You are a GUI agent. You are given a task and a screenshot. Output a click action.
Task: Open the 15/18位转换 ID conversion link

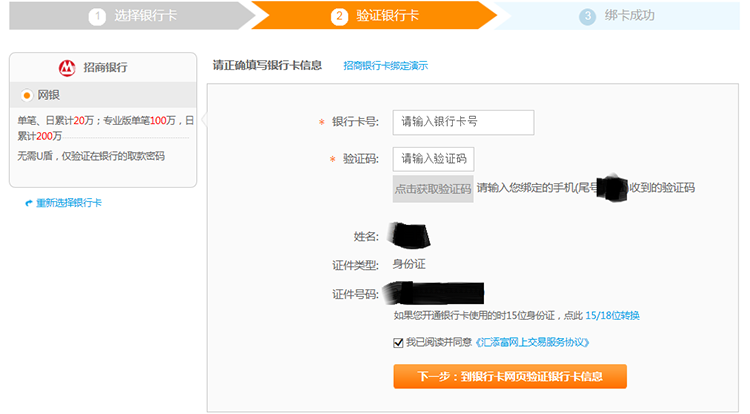pos(613,316)
